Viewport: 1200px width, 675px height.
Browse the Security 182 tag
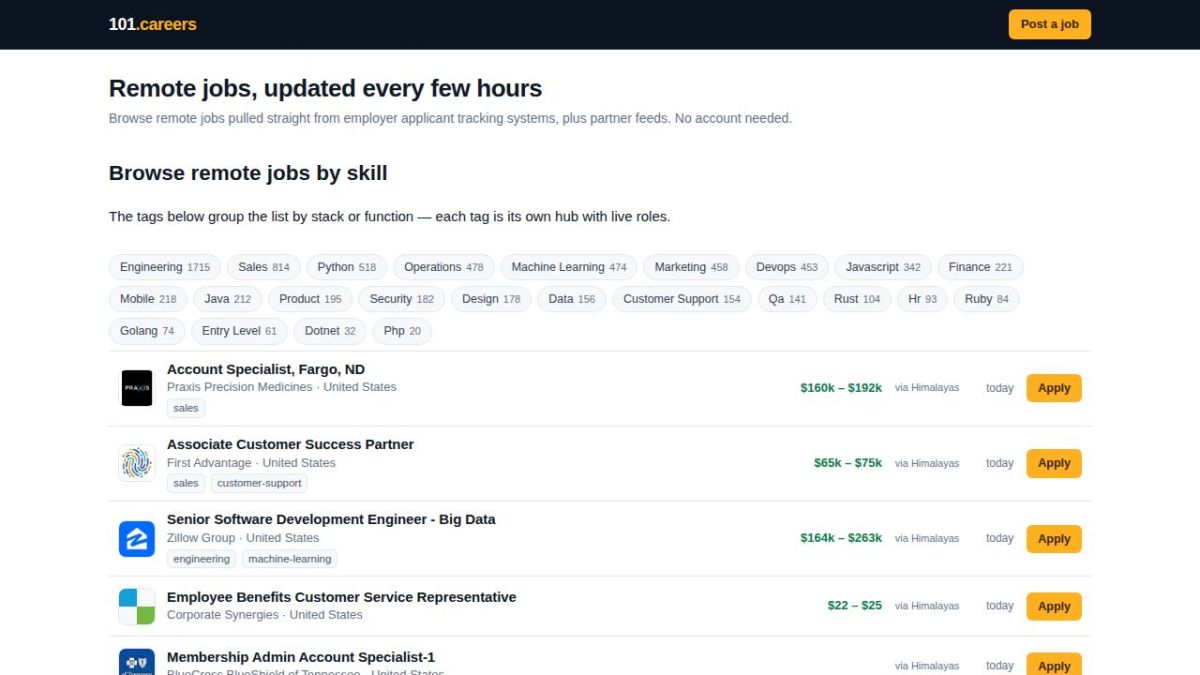(402, 299)
